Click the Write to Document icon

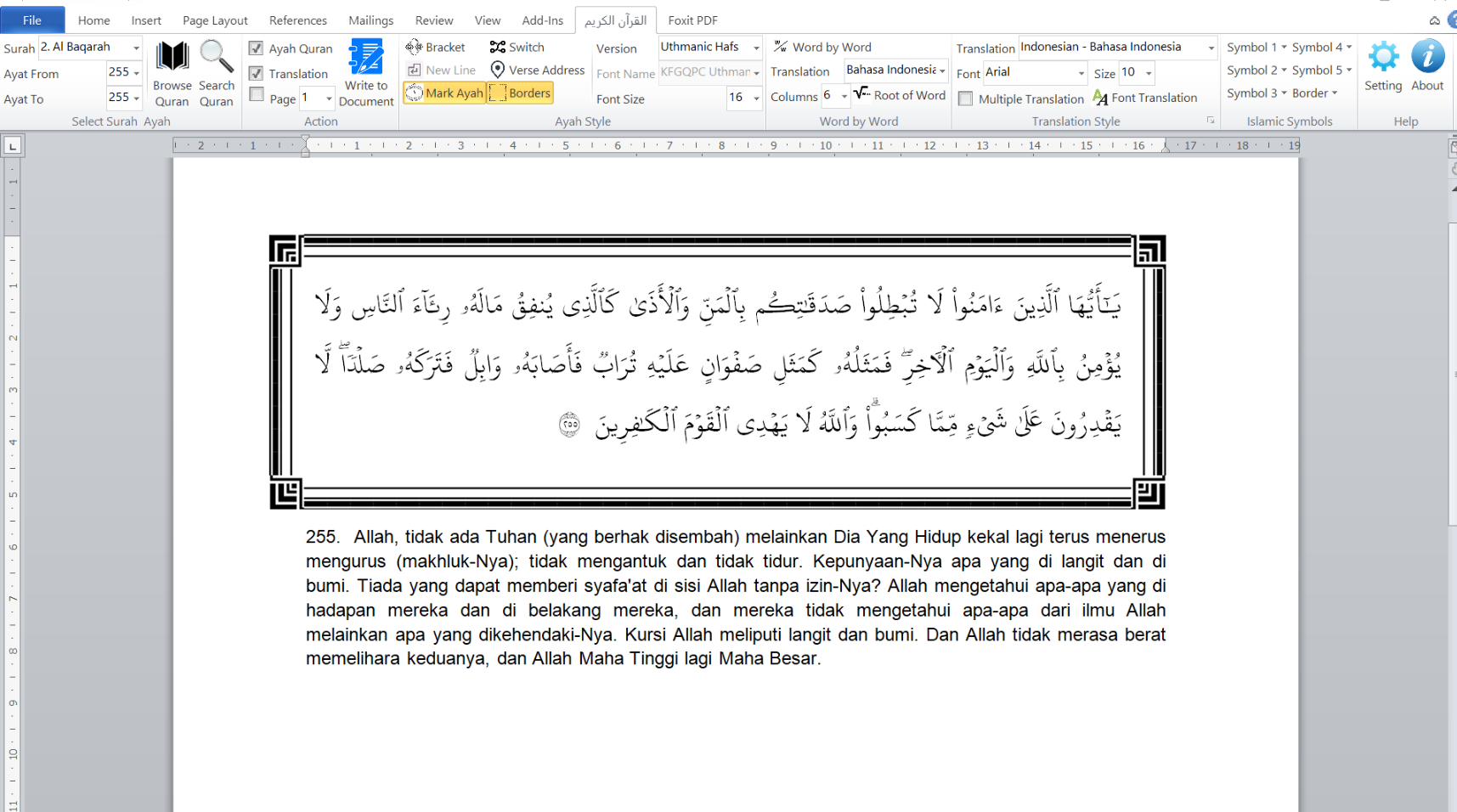[366, 57]
